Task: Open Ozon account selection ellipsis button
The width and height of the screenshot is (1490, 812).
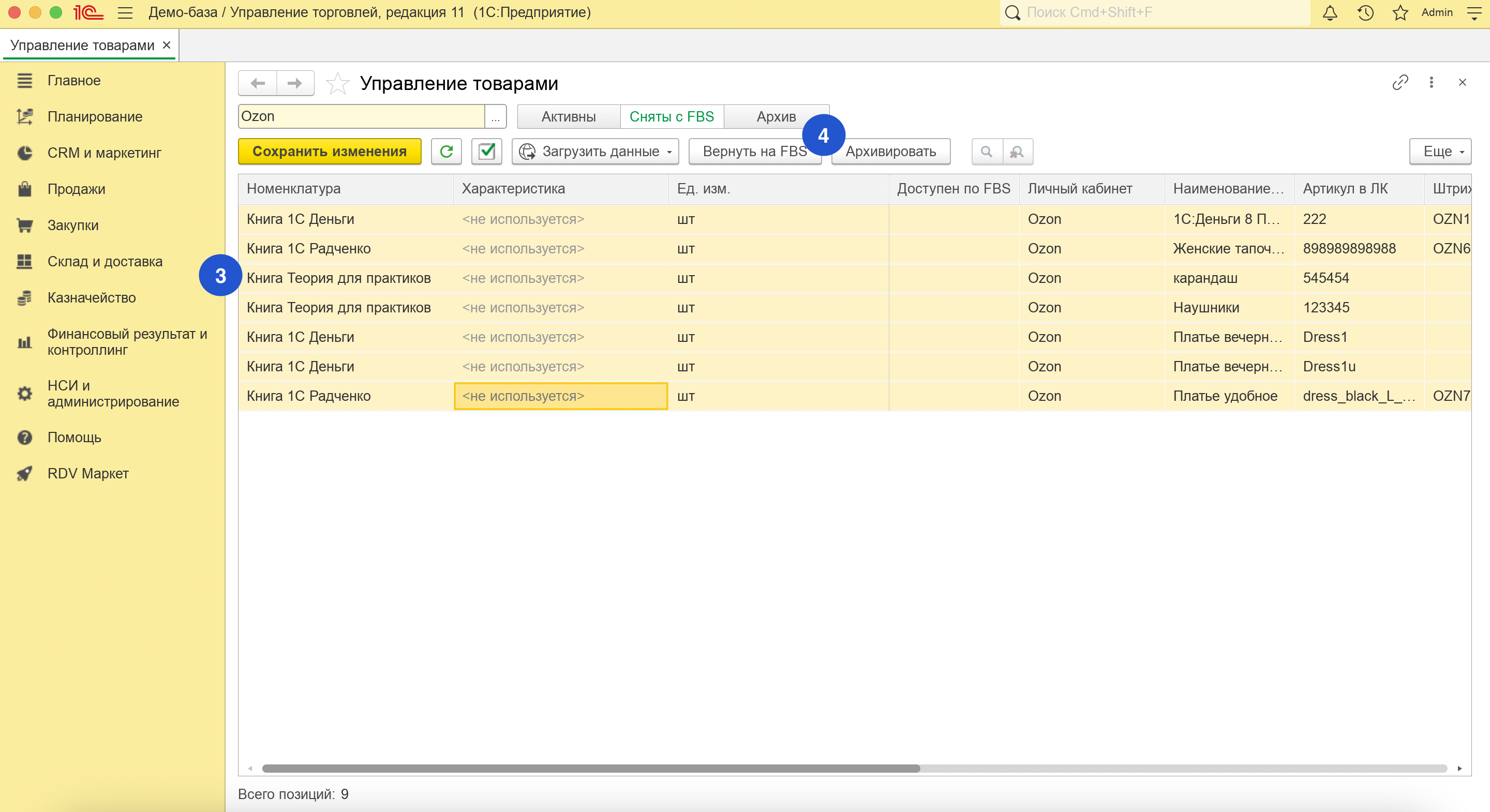Action: coord(496,117)
